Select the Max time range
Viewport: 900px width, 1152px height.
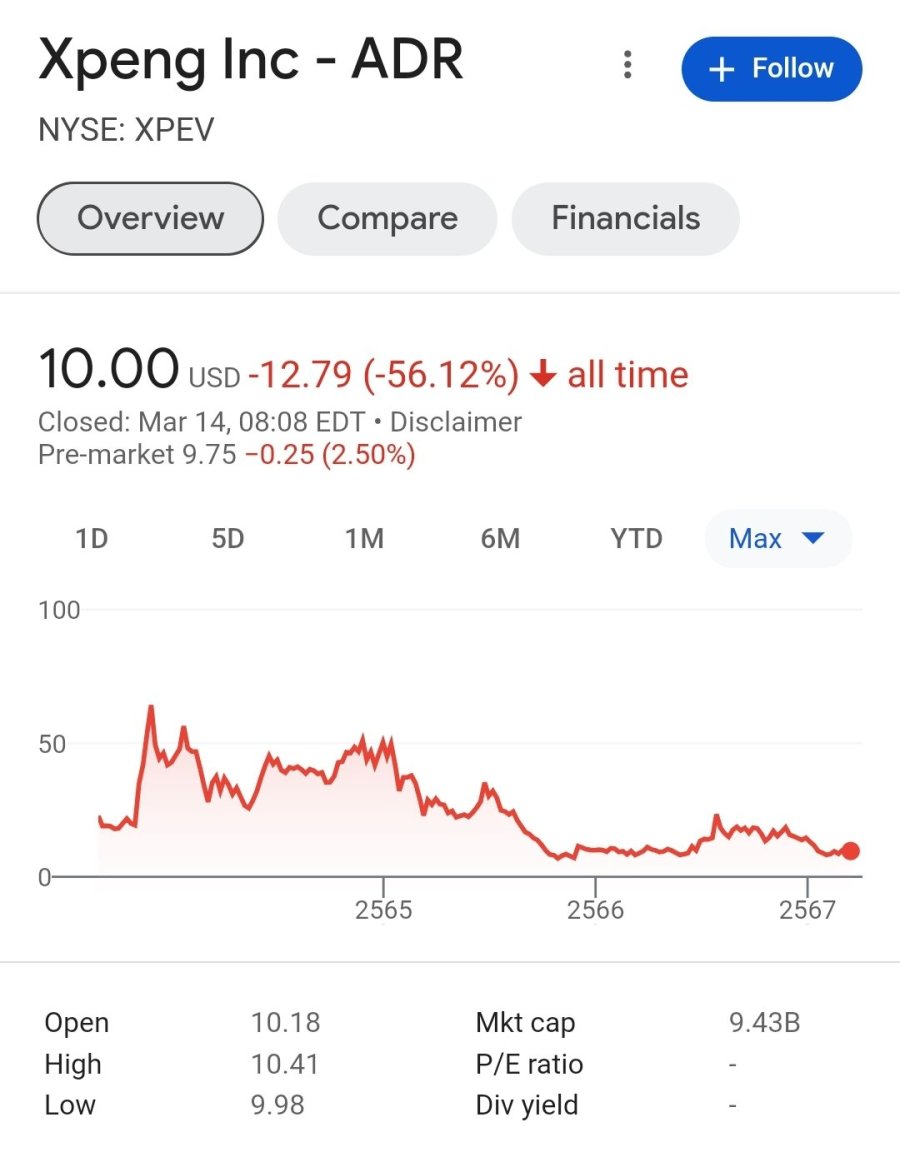778,539
